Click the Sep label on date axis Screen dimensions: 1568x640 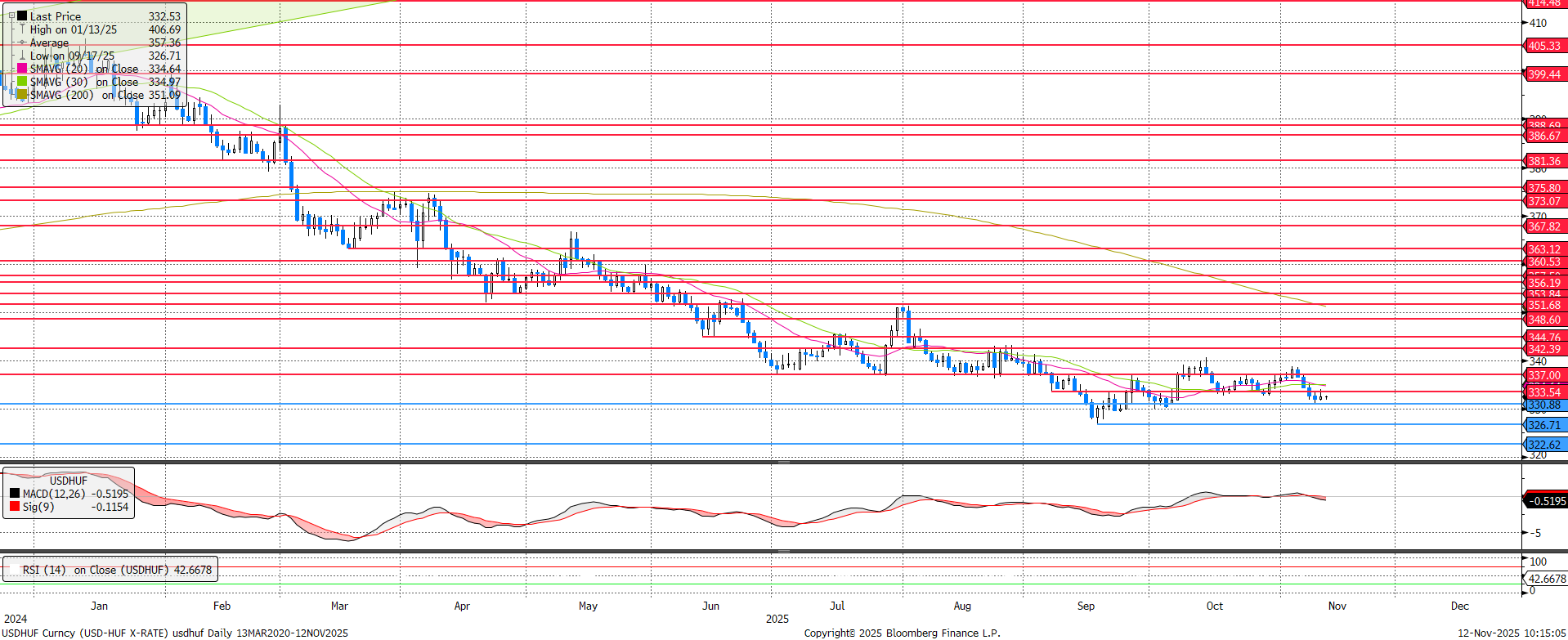(1086, 606)
